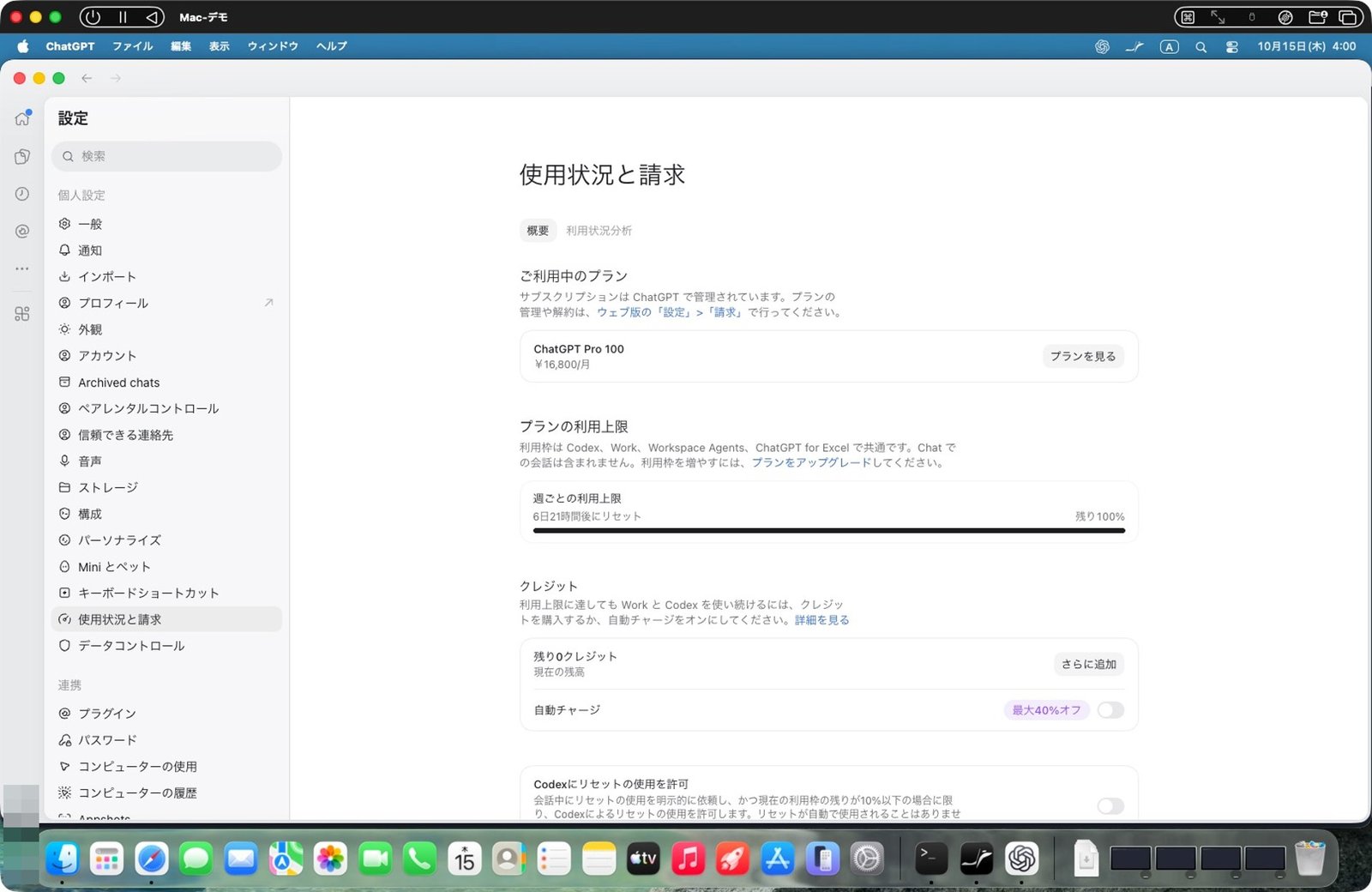Open 通知 notification settings
1372x892 pixels.
pos(166,250)
